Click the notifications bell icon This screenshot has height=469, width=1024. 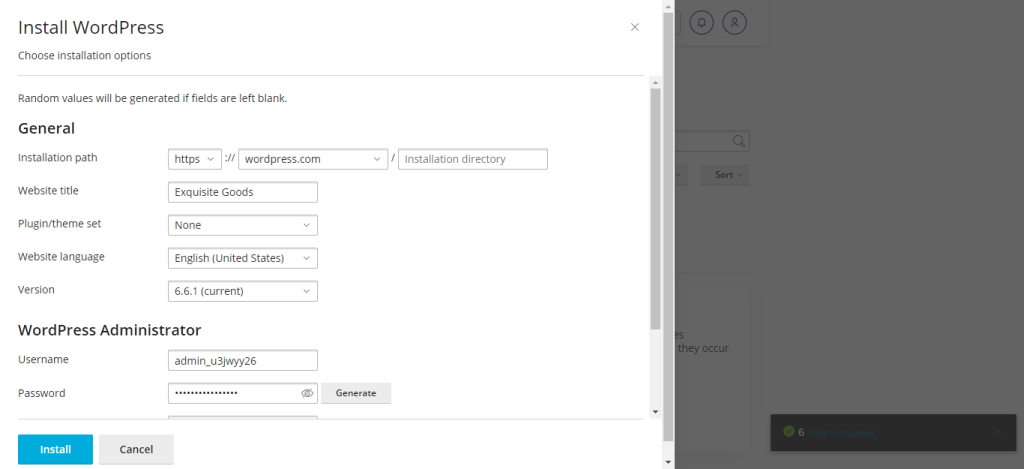point(701,22)
